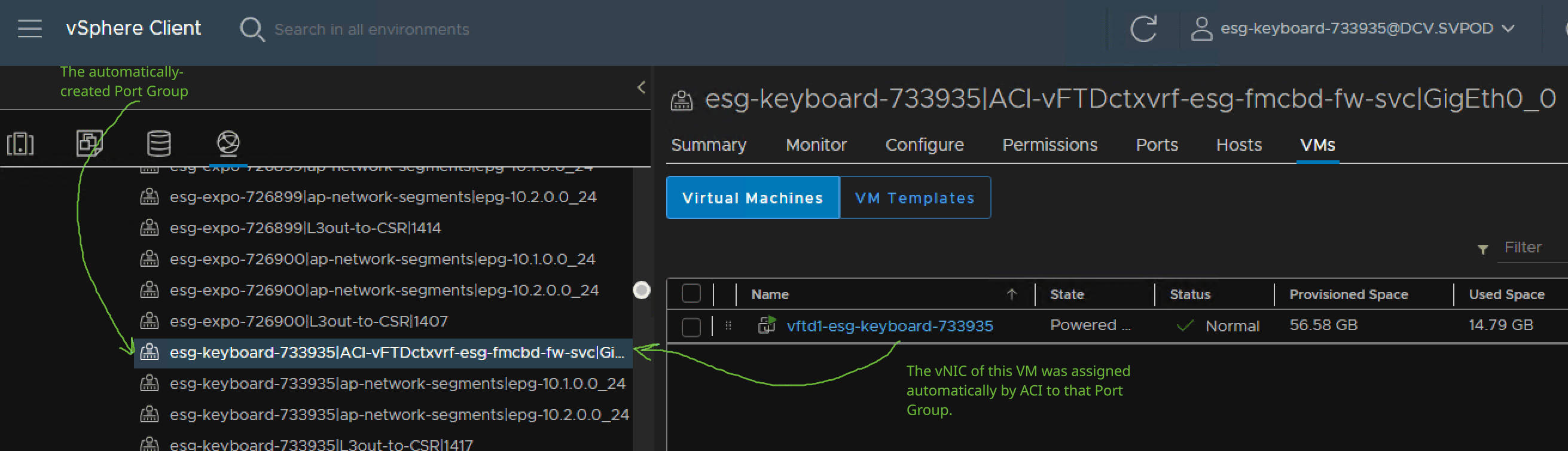Sort the table by State column
The image size is (1568, 451).
(x=1066, y=294)
